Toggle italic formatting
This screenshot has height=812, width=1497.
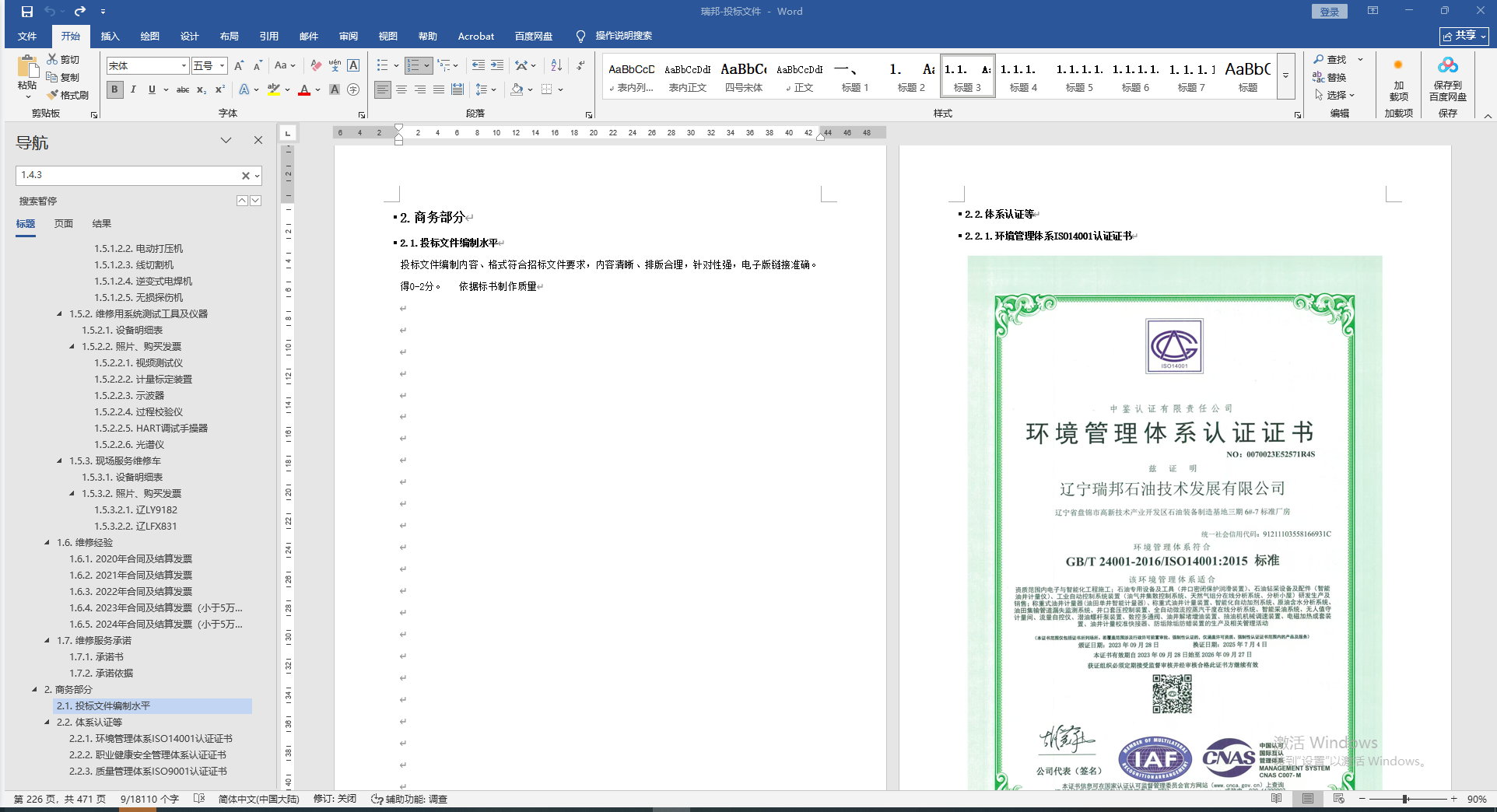point(133,89)
